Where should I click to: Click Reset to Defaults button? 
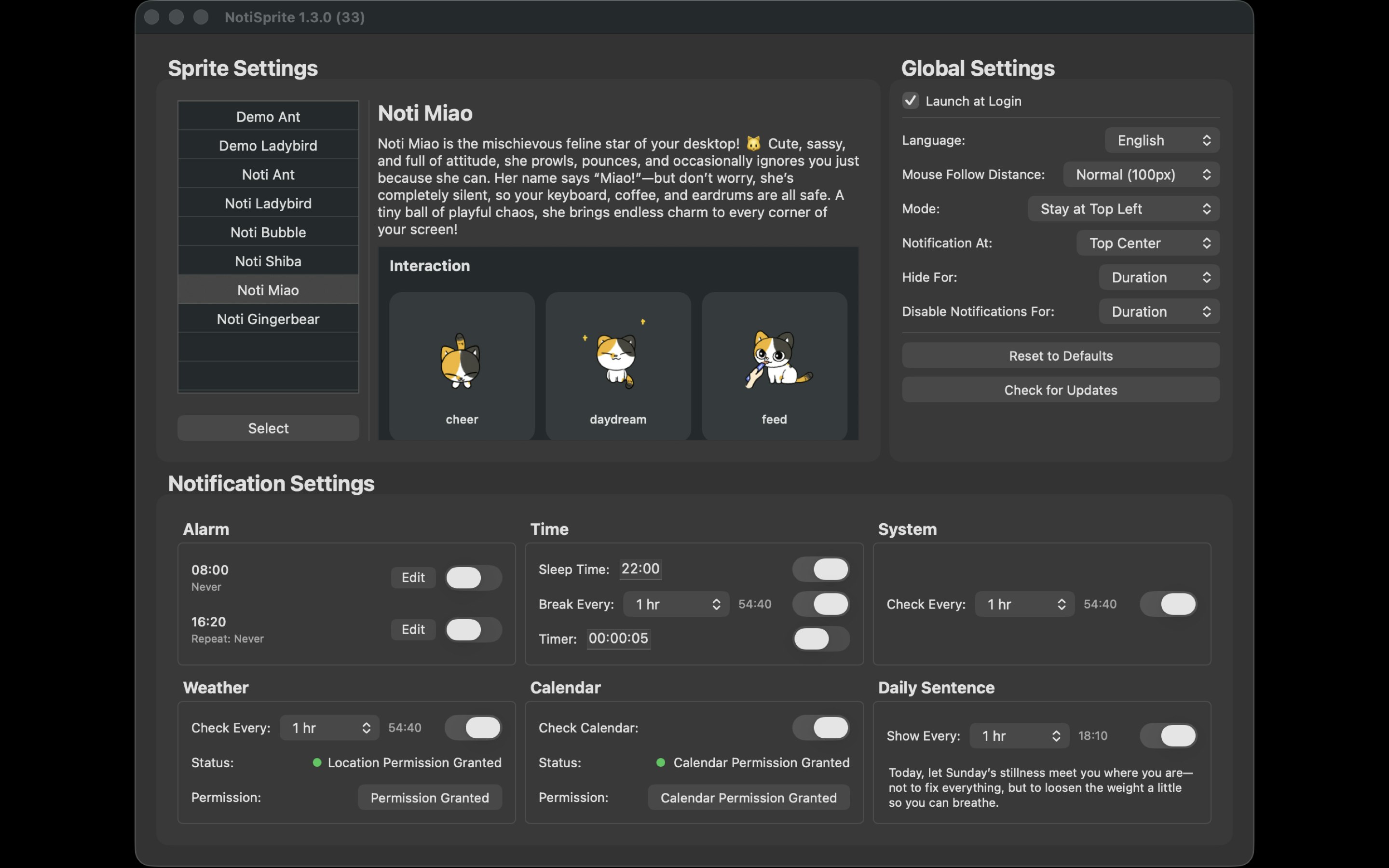pyautogui.click(x=1060, y=356)
